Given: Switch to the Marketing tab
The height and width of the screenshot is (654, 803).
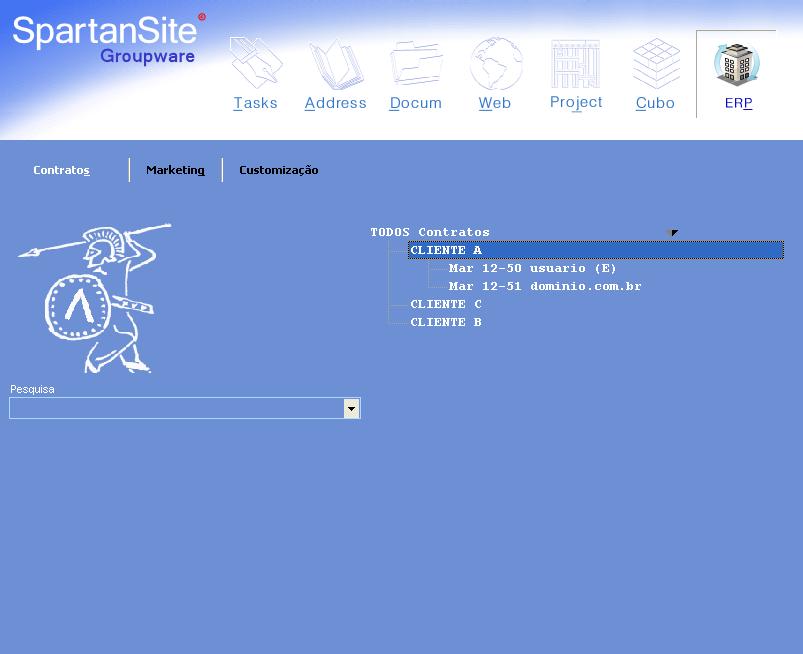Looking at the screenshot, I should pos(175,170).
